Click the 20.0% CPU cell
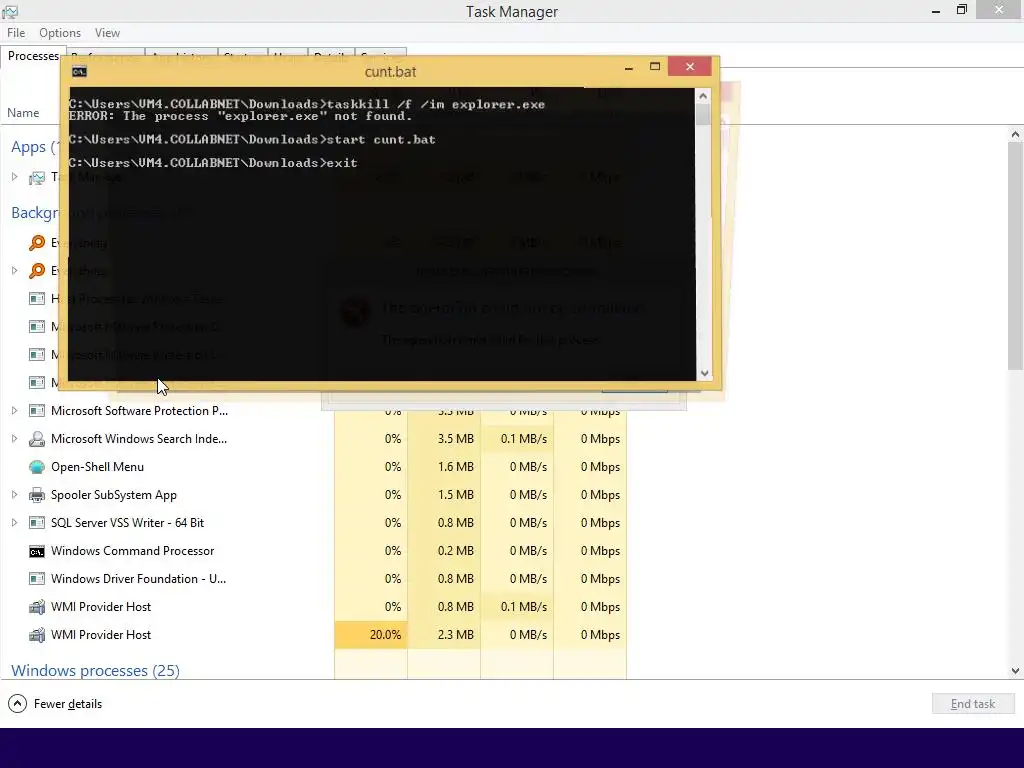The image size is (1024, 768). click(x=371, y=635)
